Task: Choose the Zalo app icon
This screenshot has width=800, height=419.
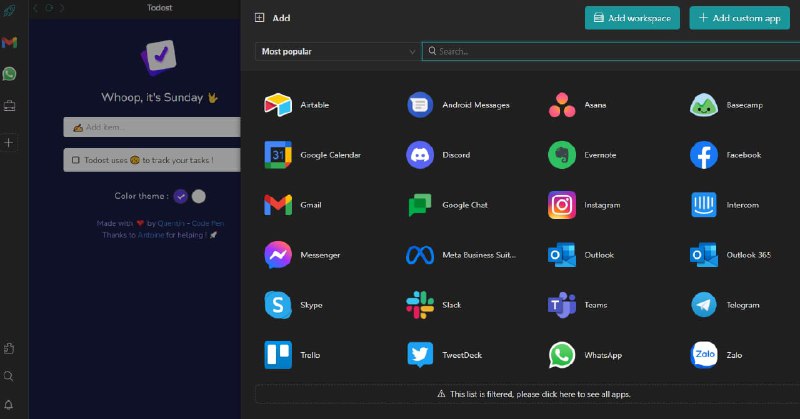Action: (704, 355)
